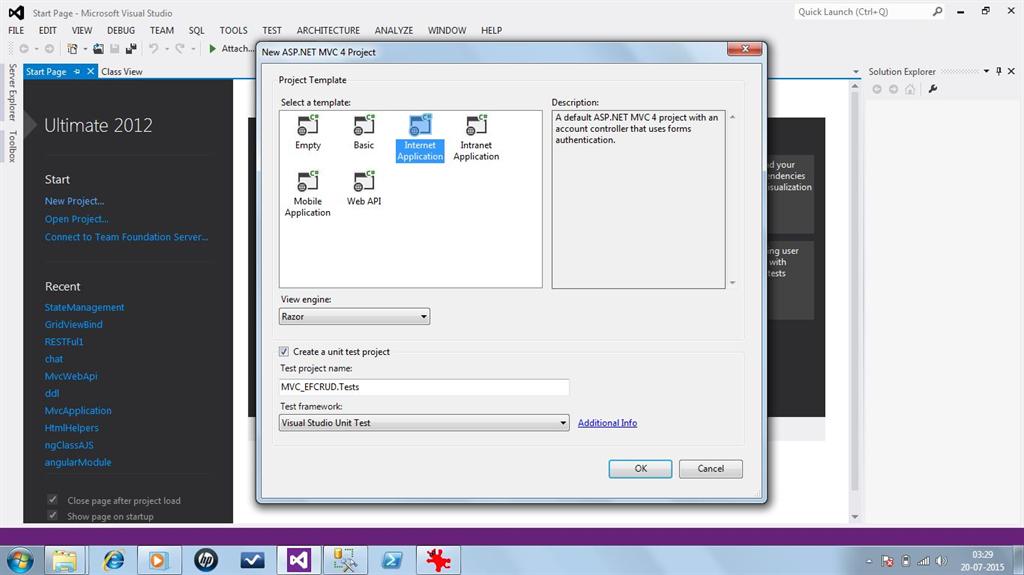Click the Cancel button
Image resolution: width=1024 pixels, height=575 pixels.
click(711, 468)
